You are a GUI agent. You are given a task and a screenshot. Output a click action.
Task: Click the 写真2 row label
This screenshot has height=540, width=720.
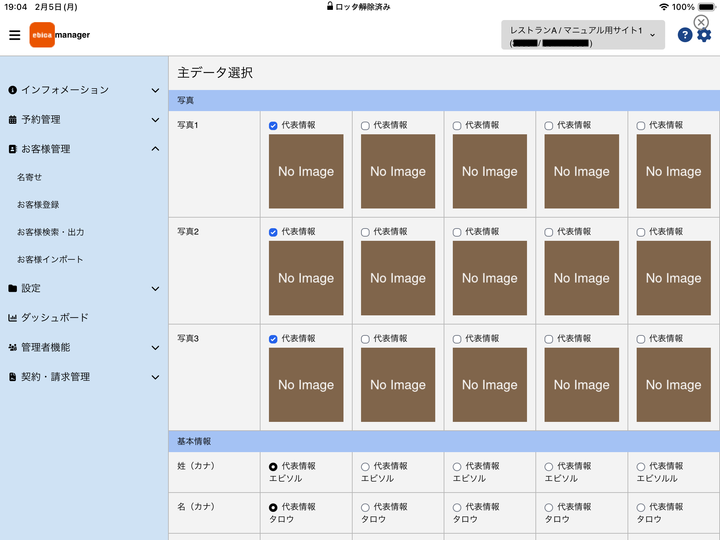[x=188, y=231]
